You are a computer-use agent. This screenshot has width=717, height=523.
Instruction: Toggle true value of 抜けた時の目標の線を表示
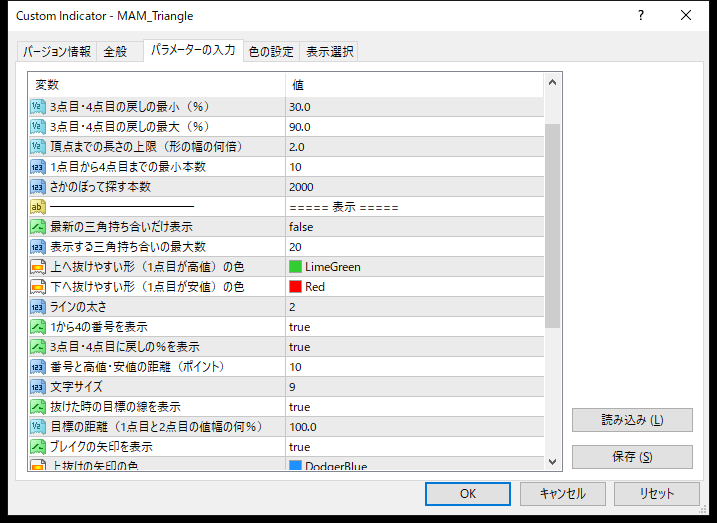[414, 407]
